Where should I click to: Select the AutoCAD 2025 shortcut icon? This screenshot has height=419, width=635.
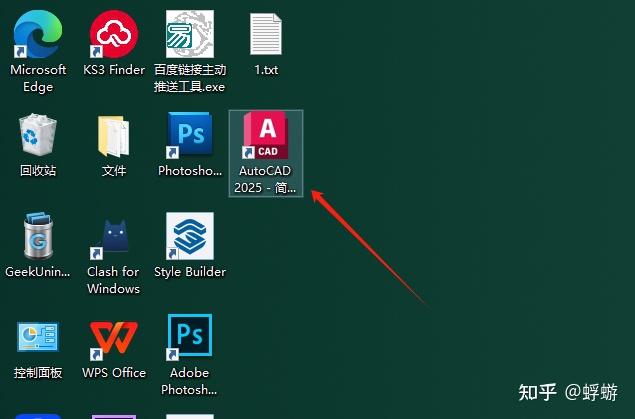pos(265,135)
